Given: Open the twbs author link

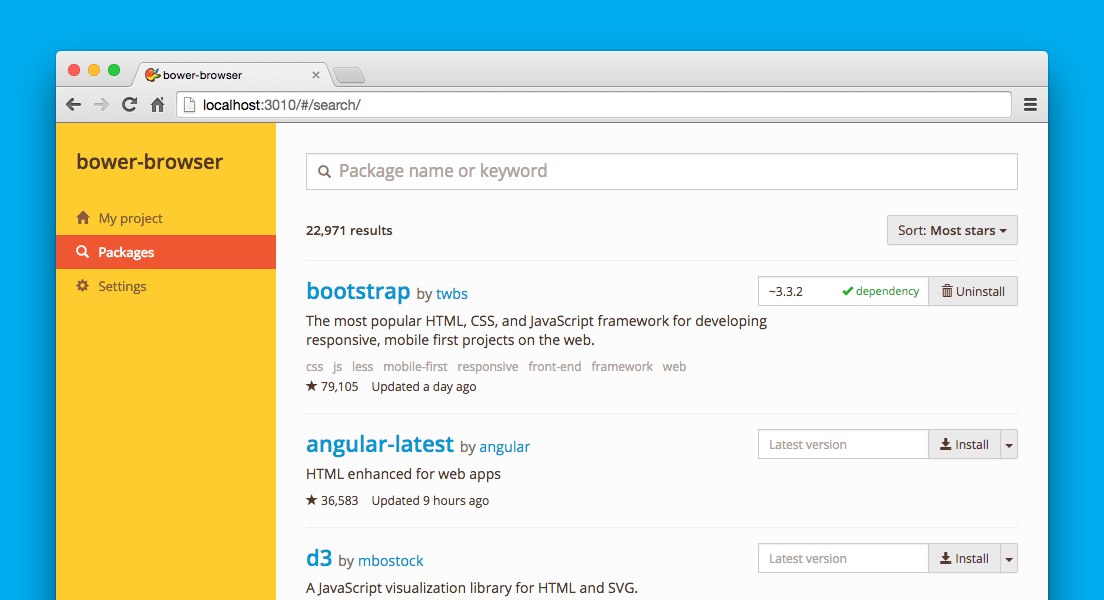Looking at the screenshot, I should [x=451, y=294].
